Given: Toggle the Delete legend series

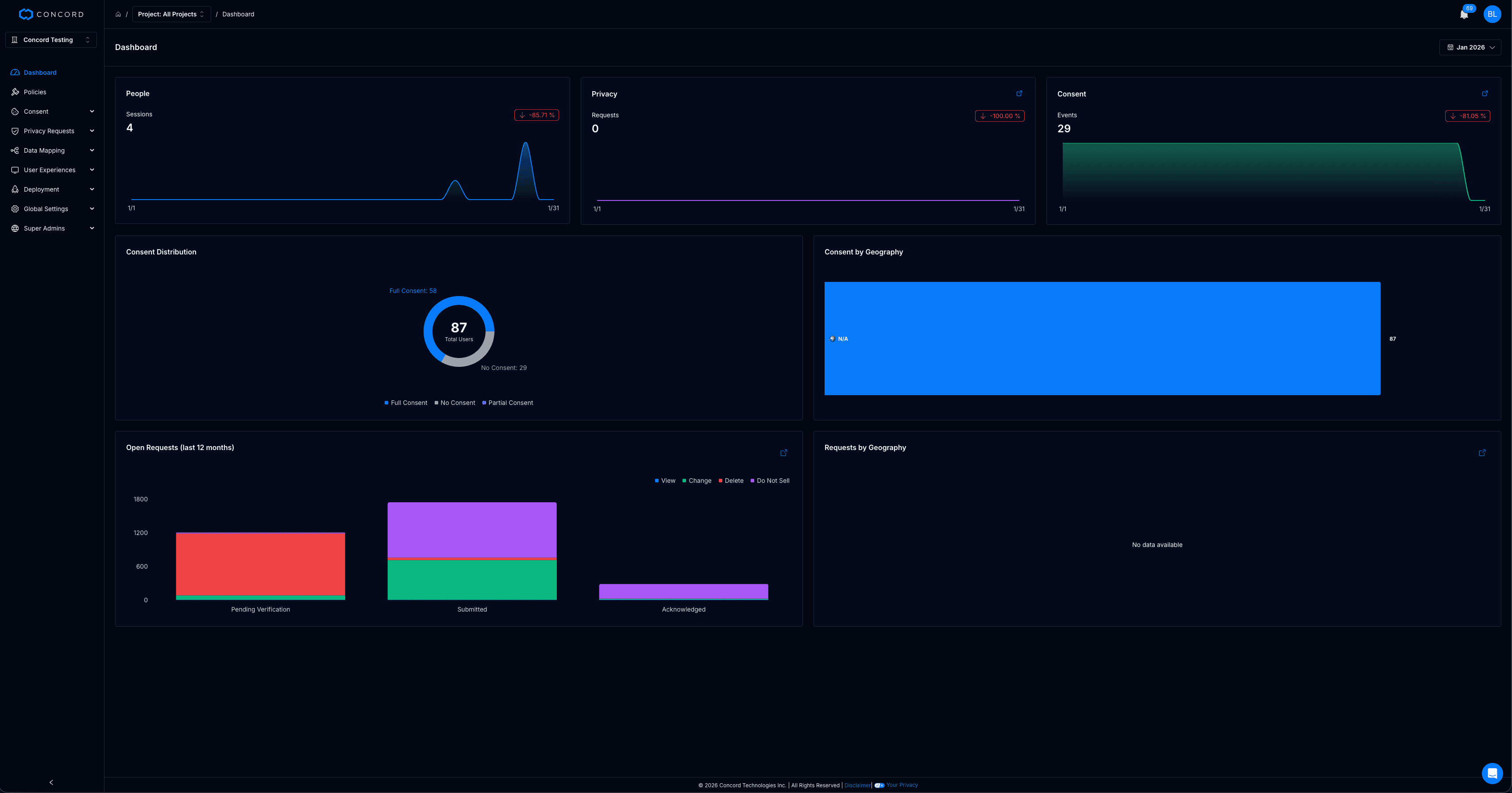Looking at the screenshot, I should (x=731, y=481).
